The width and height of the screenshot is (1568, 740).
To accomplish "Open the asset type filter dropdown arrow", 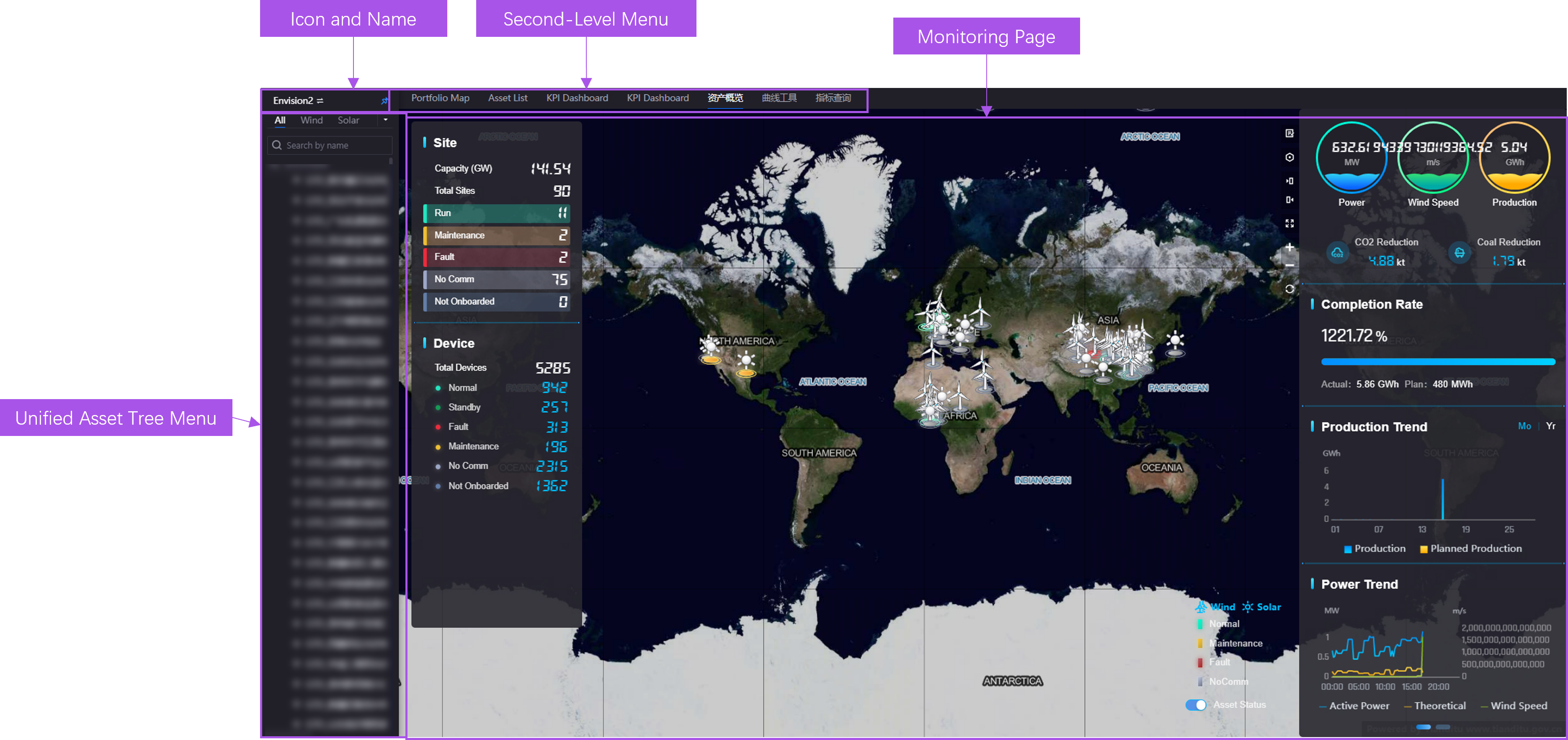I will click(385, 120).
